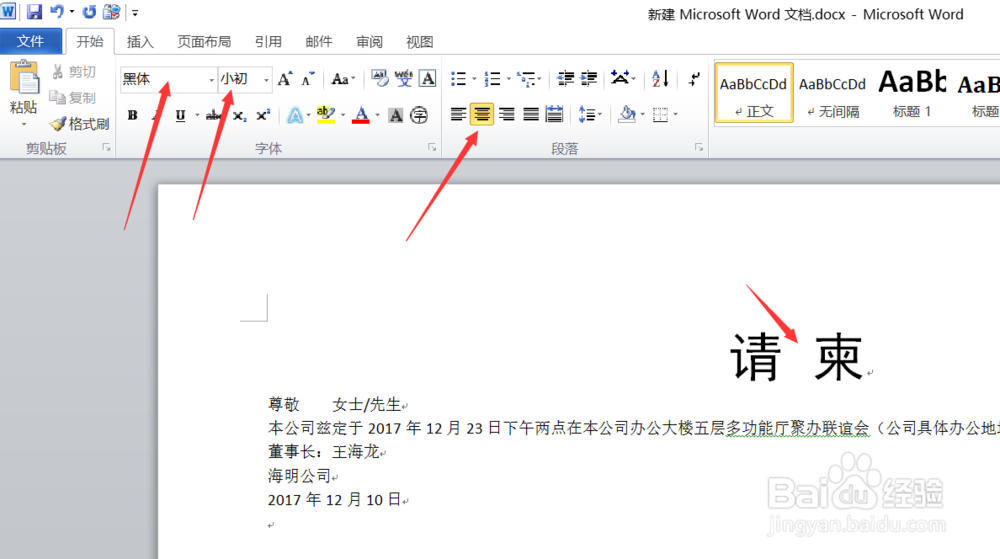
Task: Click the Distributed alignment icon
Action: [554, 115]
